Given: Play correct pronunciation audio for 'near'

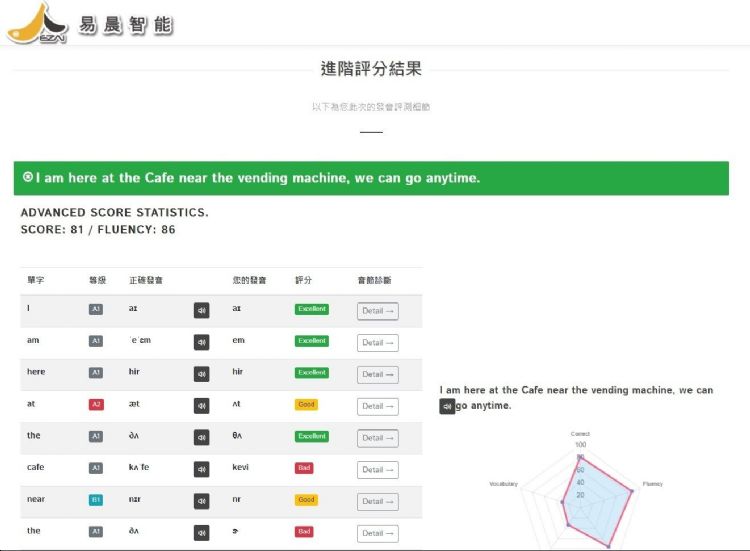Looking at the screenshot, I should [201, 501].
